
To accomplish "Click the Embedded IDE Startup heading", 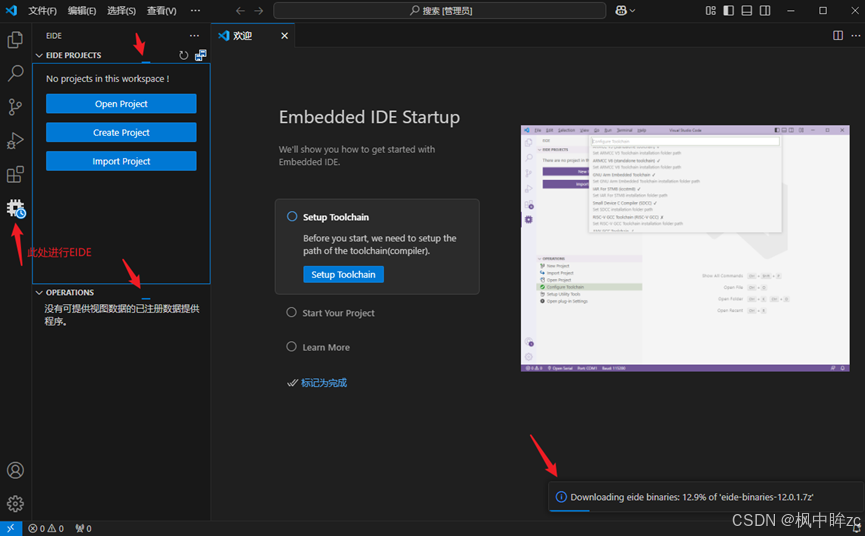I will pyautogui.click(x=369, y=117).
